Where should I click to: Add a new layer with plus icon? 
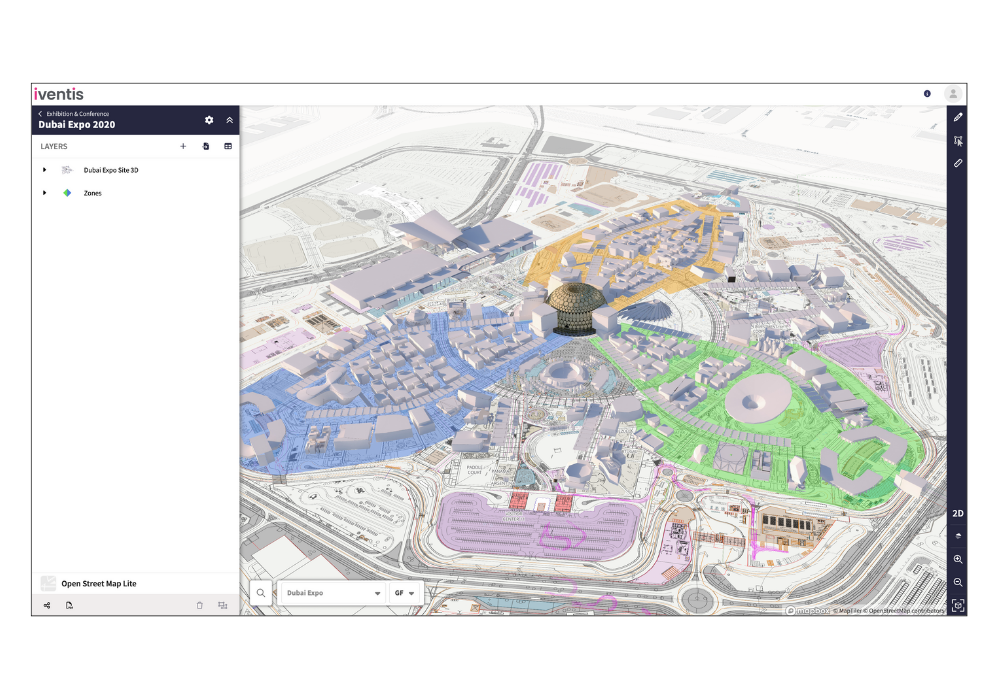tap(183, 146)
